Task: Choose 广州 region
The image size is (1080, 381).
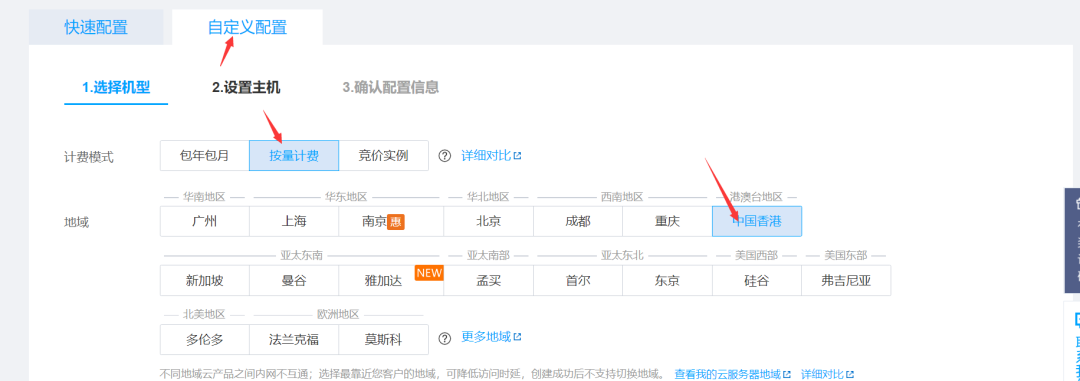Action: [205, 221]
